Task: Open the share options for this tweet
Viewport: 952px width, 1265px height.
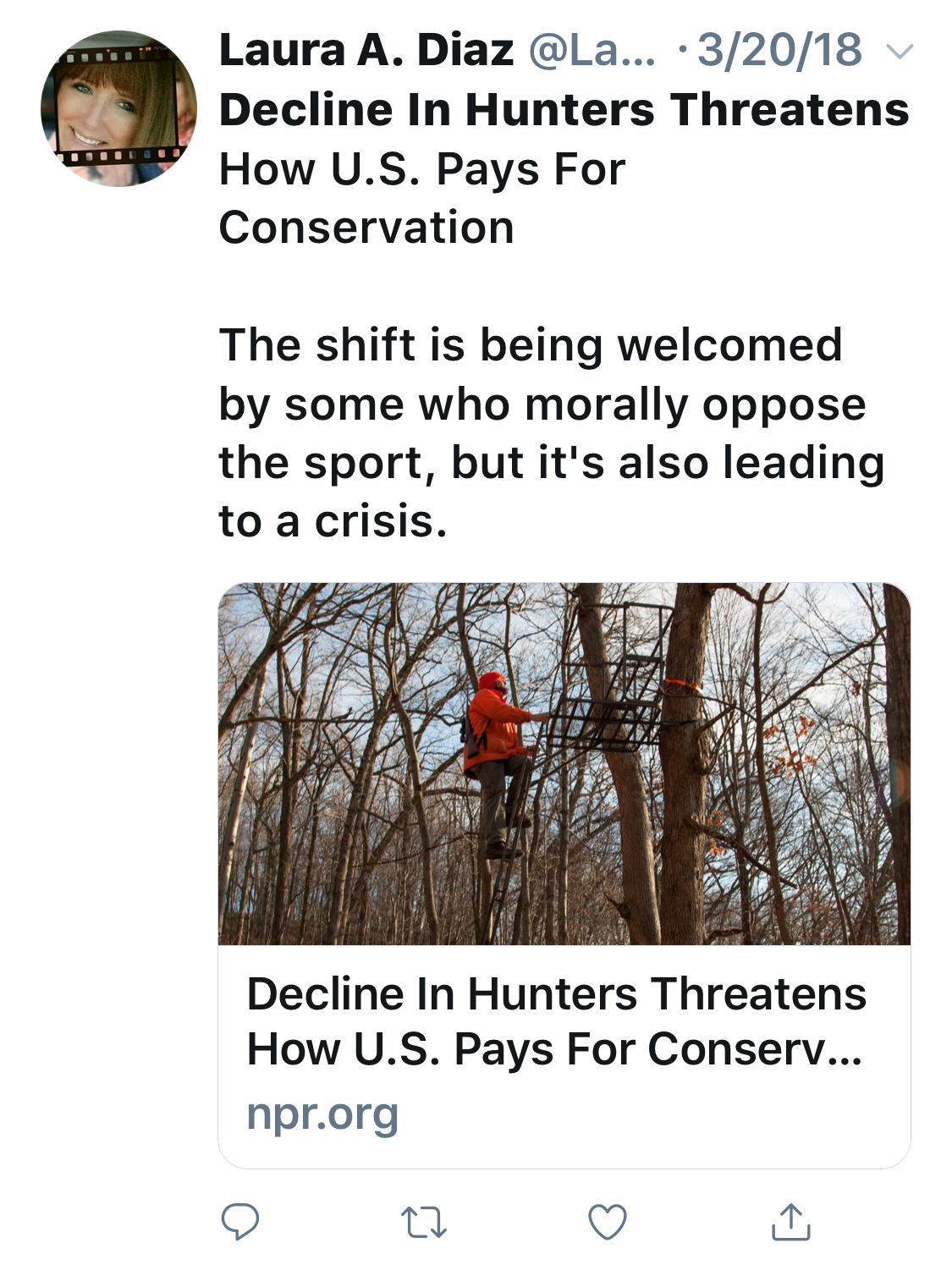Action: point(790,1222)
